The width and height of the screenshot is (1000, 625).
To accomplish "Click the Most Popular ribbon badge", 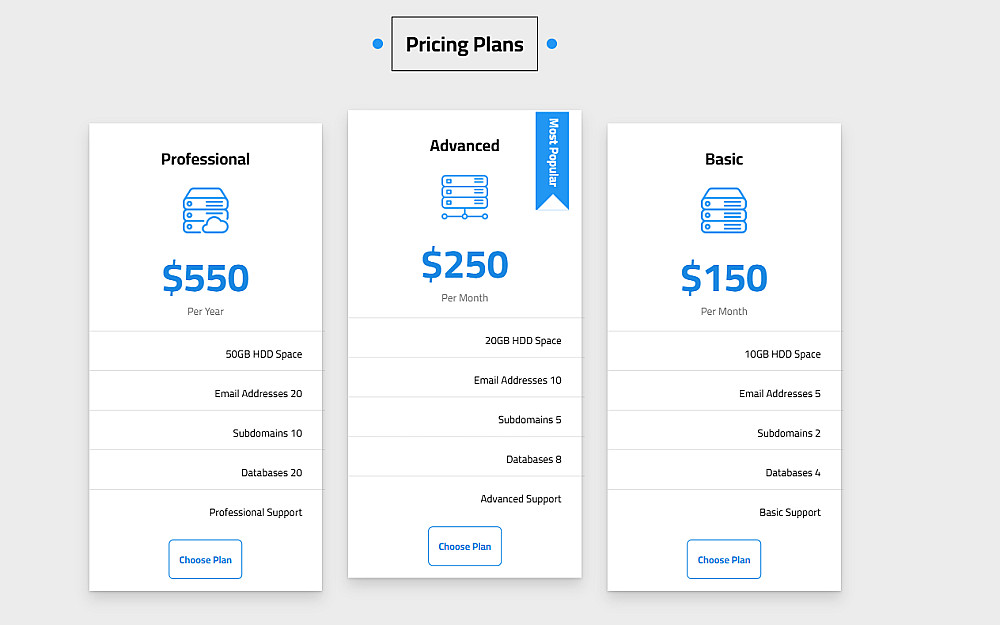I will pos(552,158).
